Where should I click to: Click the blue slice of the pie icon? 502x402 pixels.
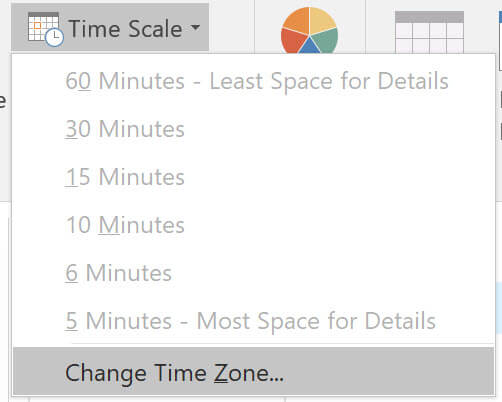pos(310,46)
